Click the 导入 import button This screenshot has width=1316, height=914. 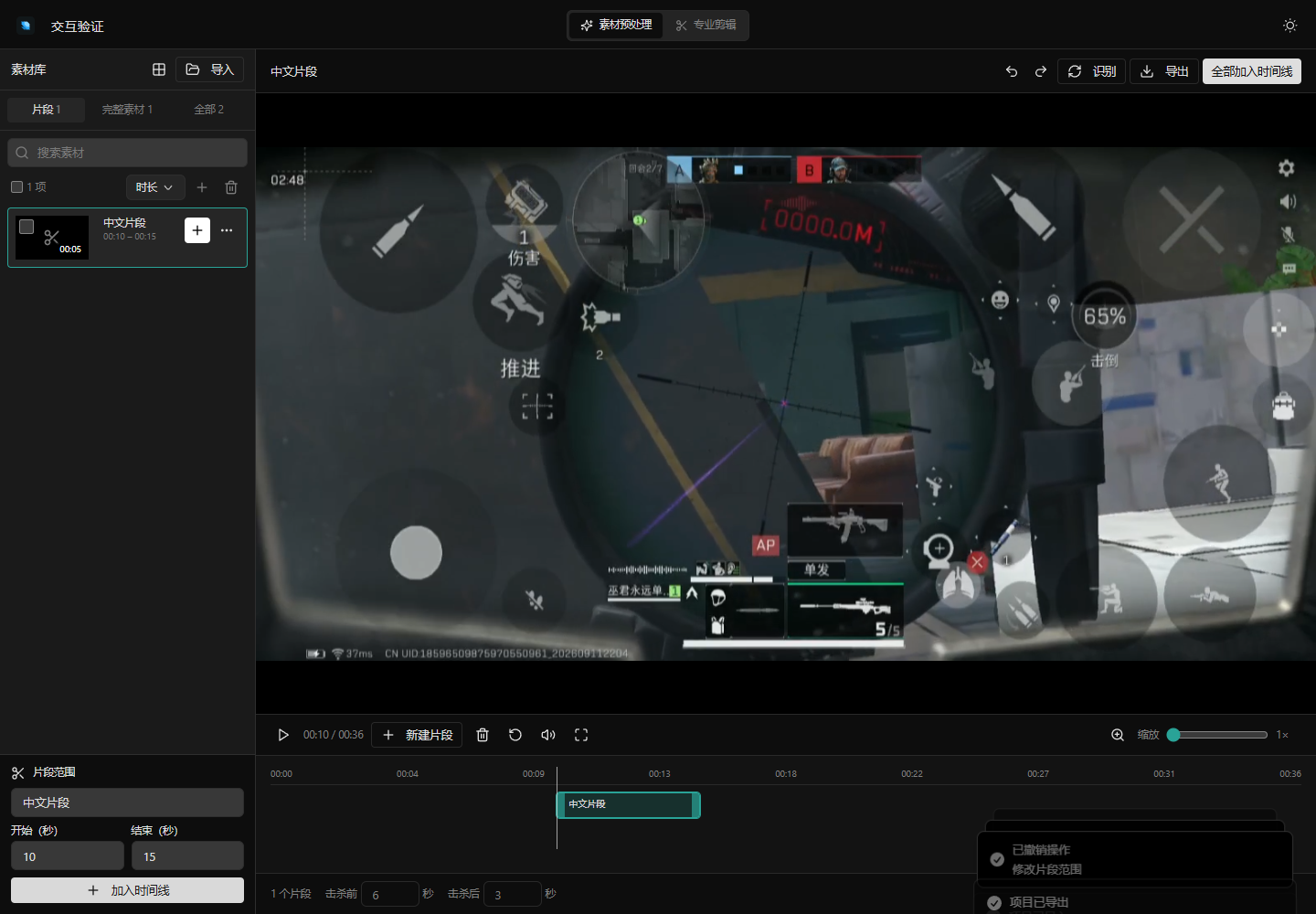[210, 69]
